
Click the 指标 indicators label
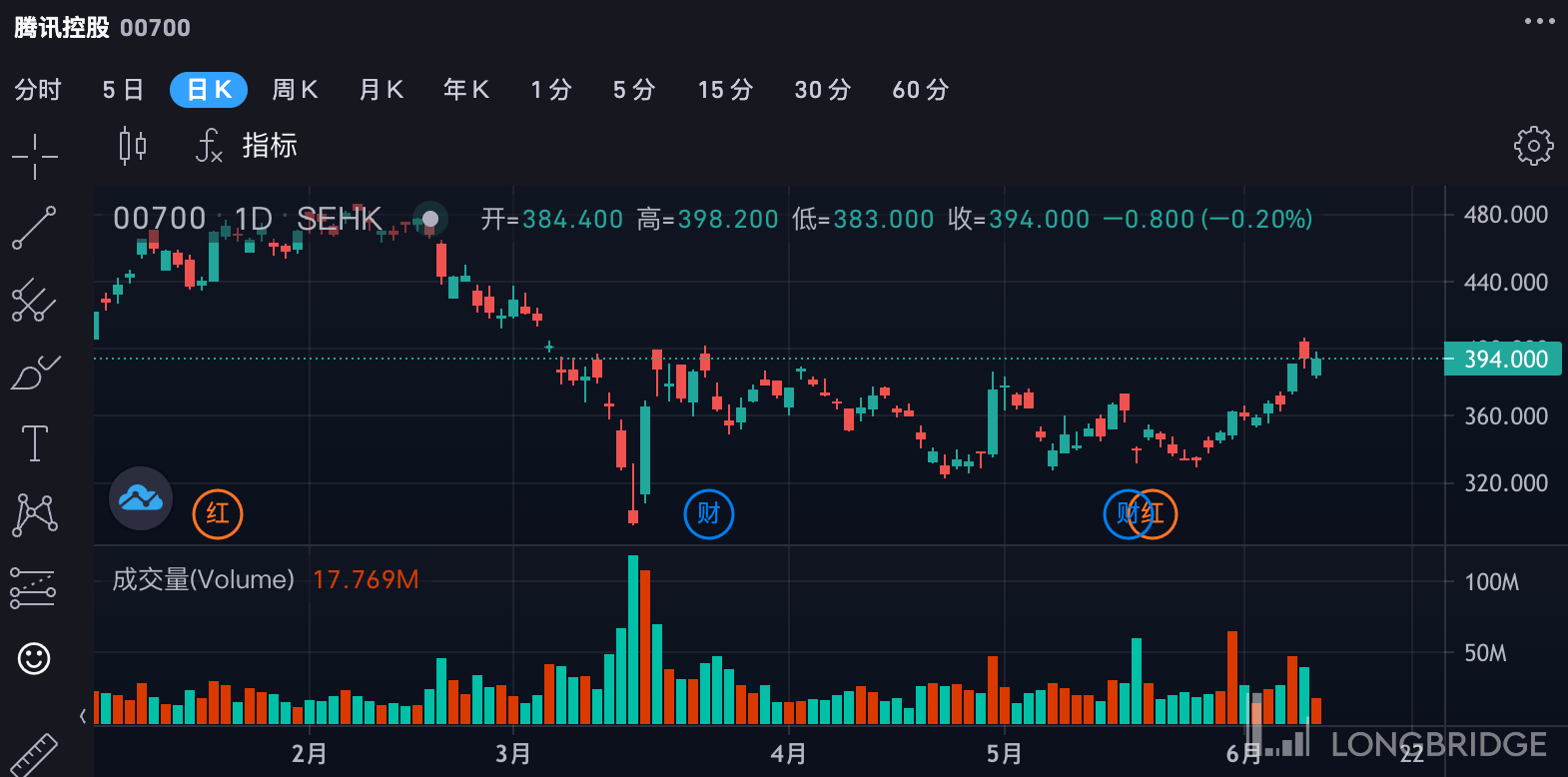pos(270,146)
